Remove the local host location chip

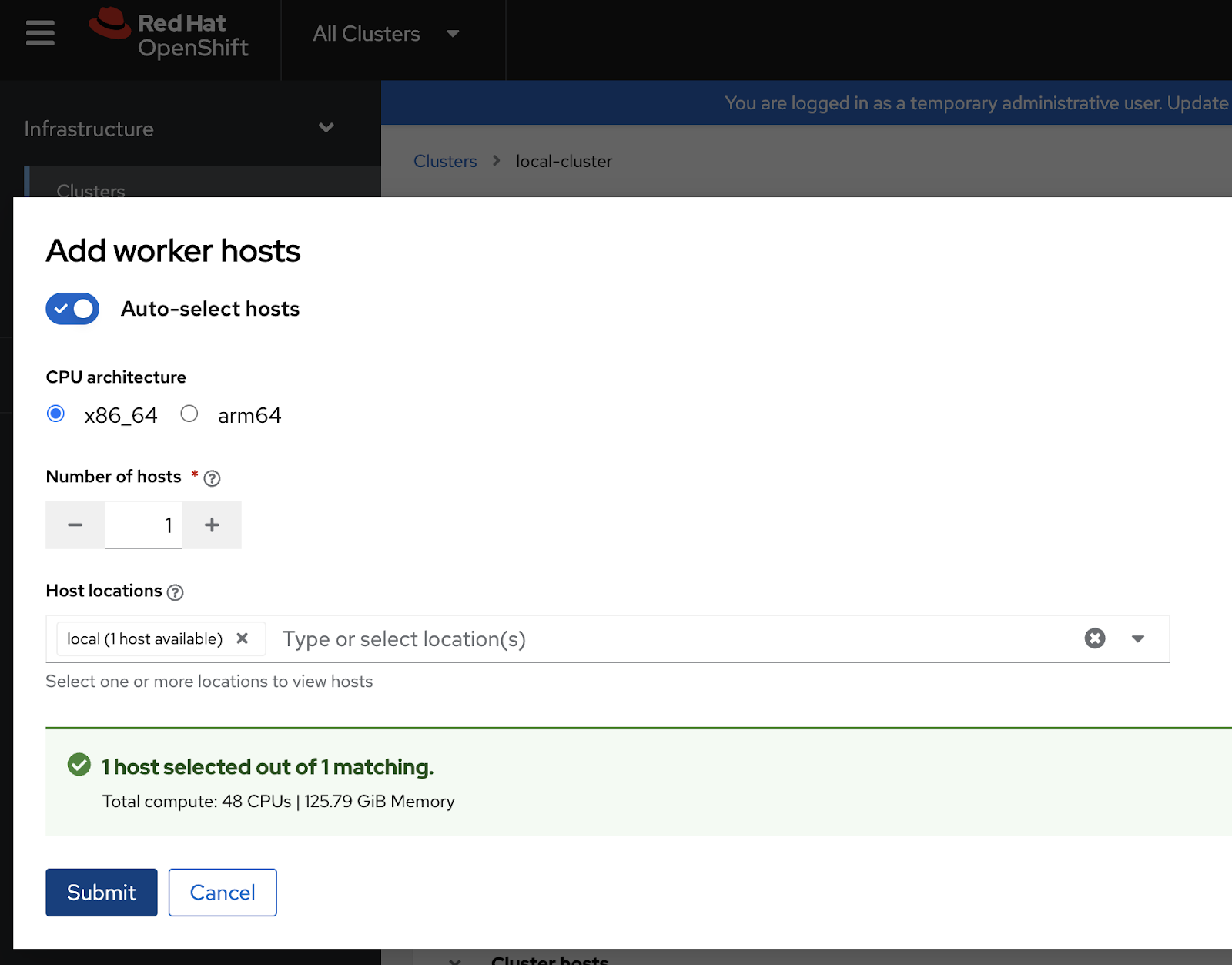pos(243,638)
